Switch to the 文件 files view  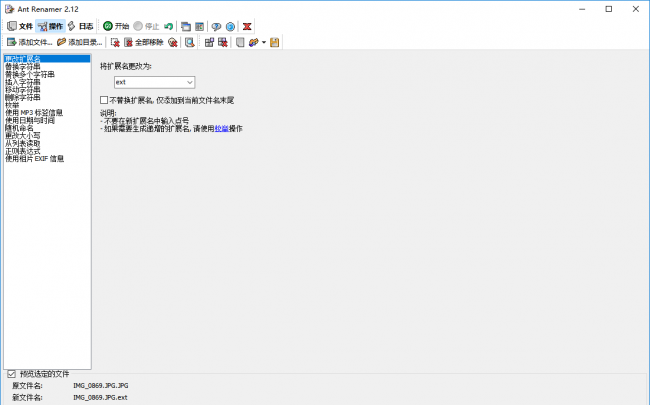[x=19, y=26]
